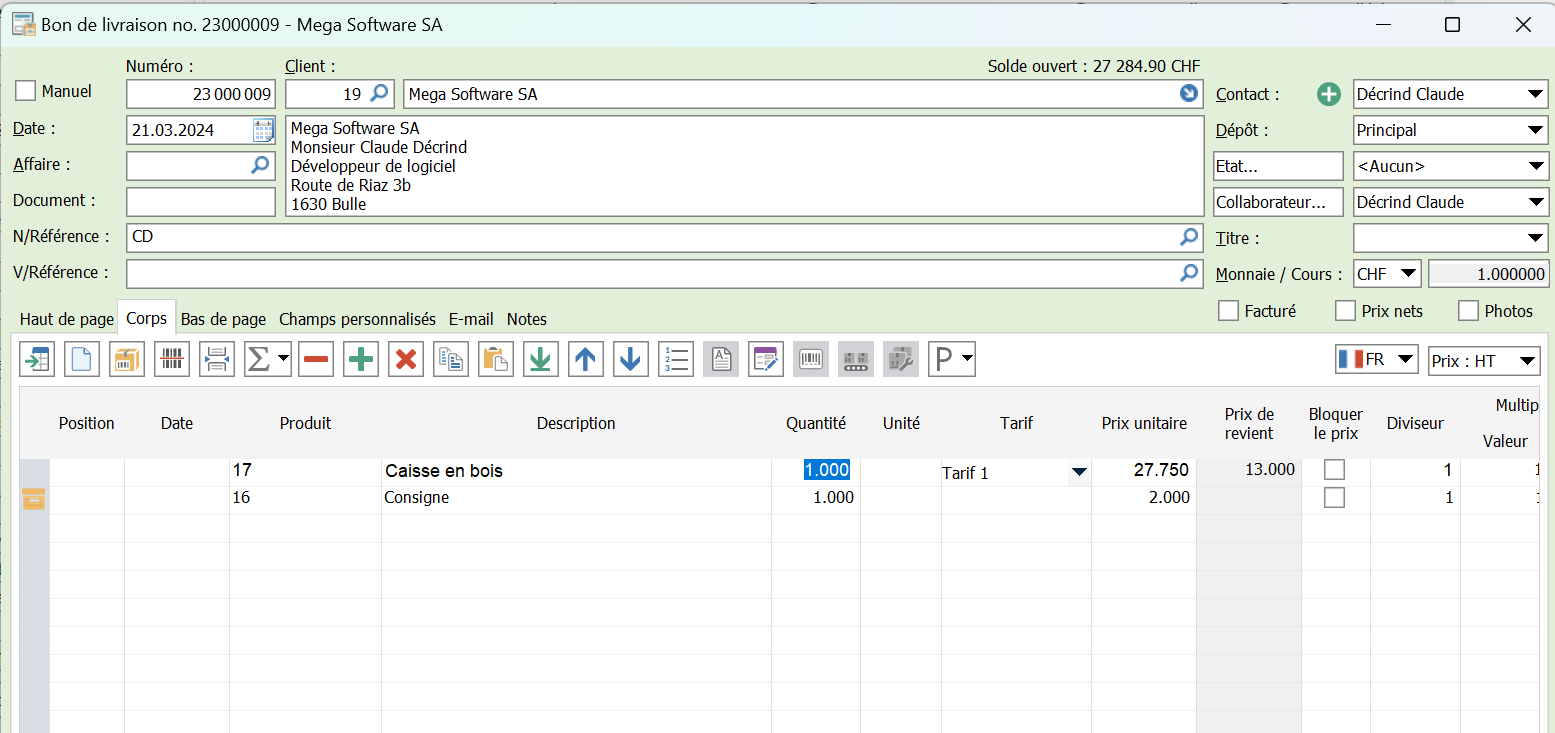Click the magnifier in Affaire field

260,165
